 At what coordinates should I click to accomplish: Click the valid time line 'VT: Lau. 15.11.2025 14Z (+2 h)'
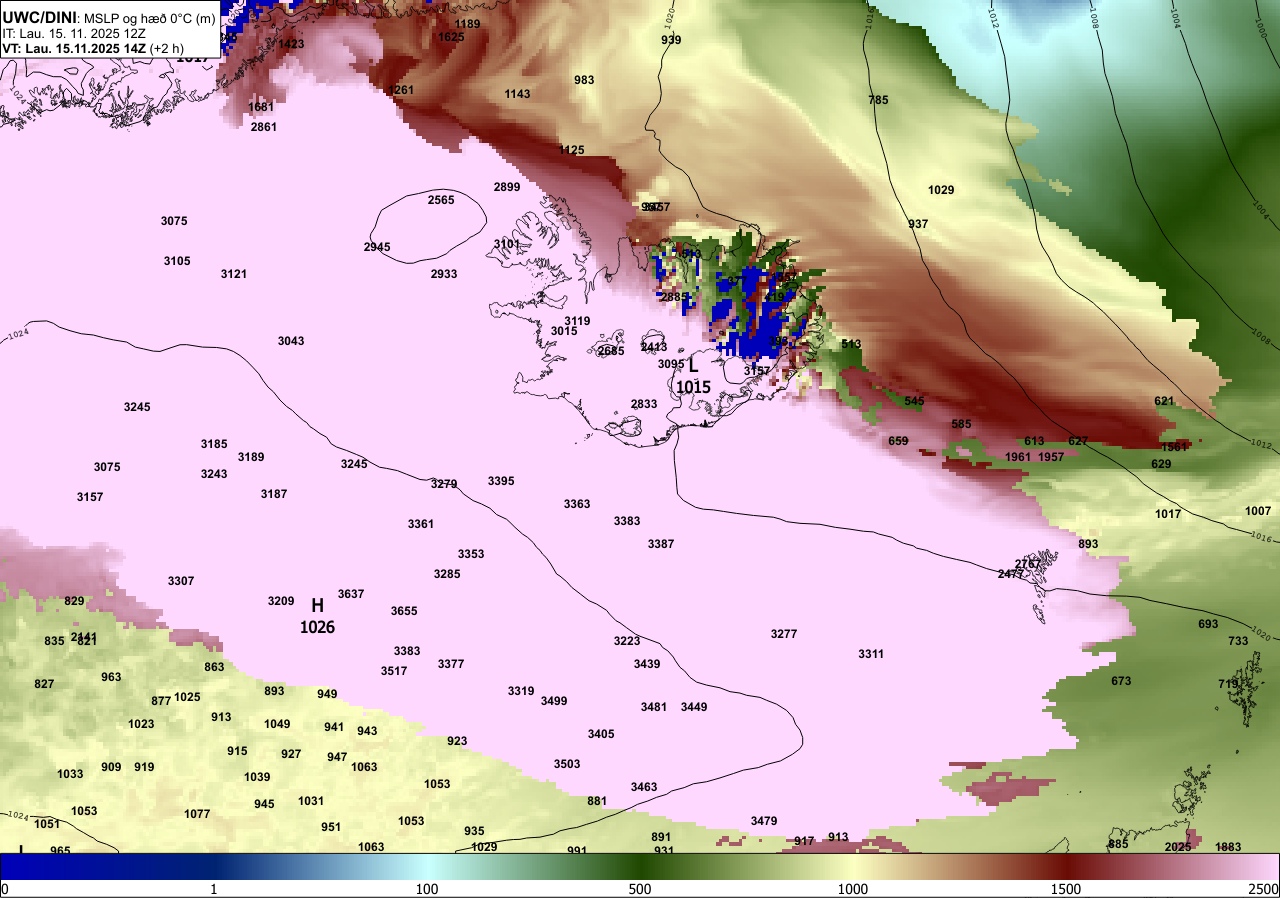[x=93, y=47]
